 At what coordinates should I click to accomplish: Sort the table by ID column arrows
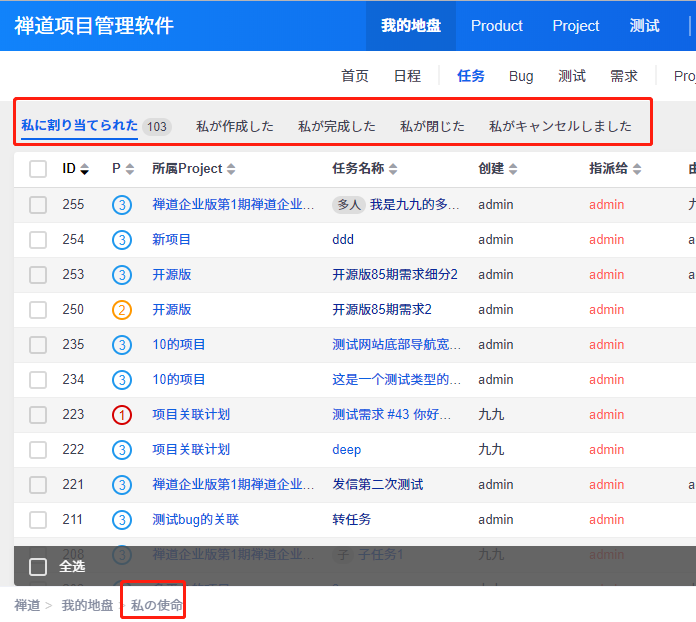85,169
